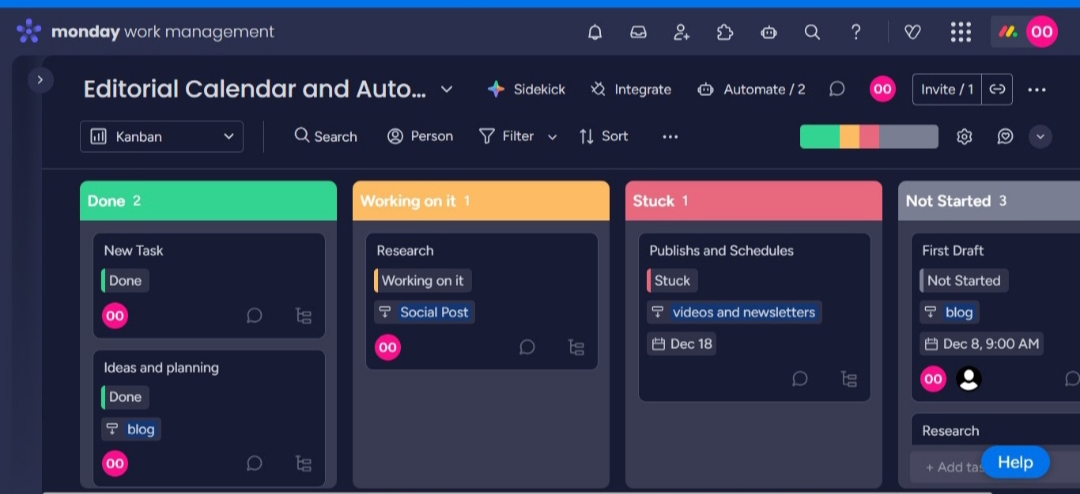Open subitems icon on Working on it Research card
Screen dimensions: 1080x494
click(576, 347)
